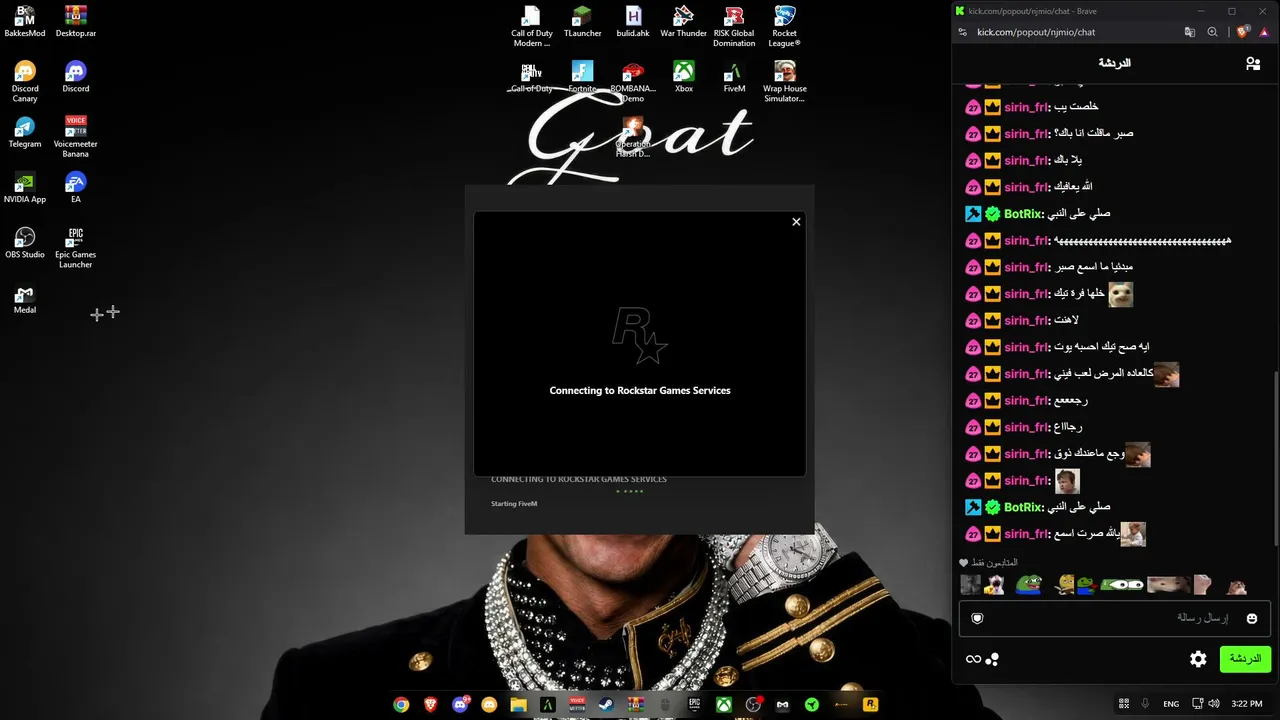Switch the ENG input language indicator
1280x720 pixels.
(x=1171, y=704)
